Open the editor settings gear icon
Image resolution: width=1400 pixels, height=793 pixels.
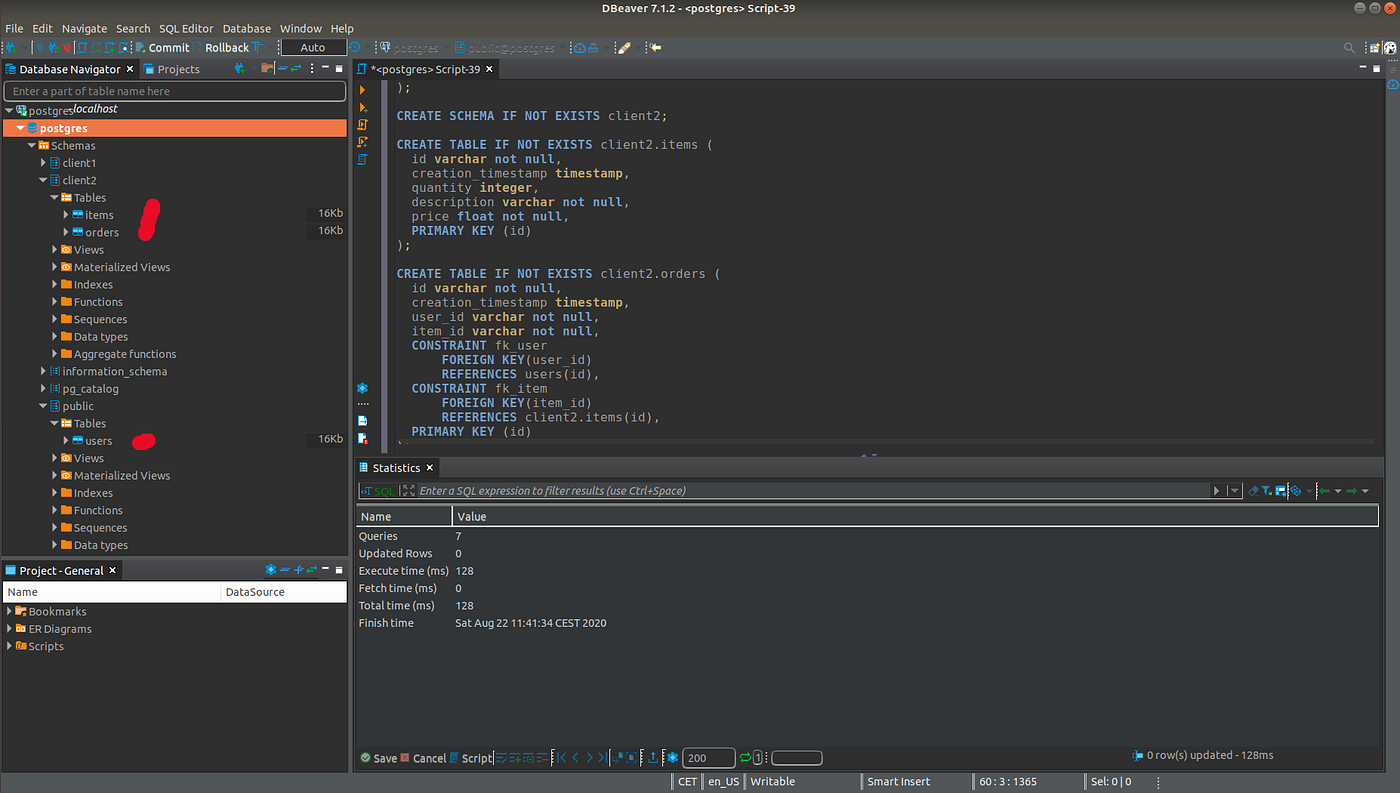pos(362,387)
